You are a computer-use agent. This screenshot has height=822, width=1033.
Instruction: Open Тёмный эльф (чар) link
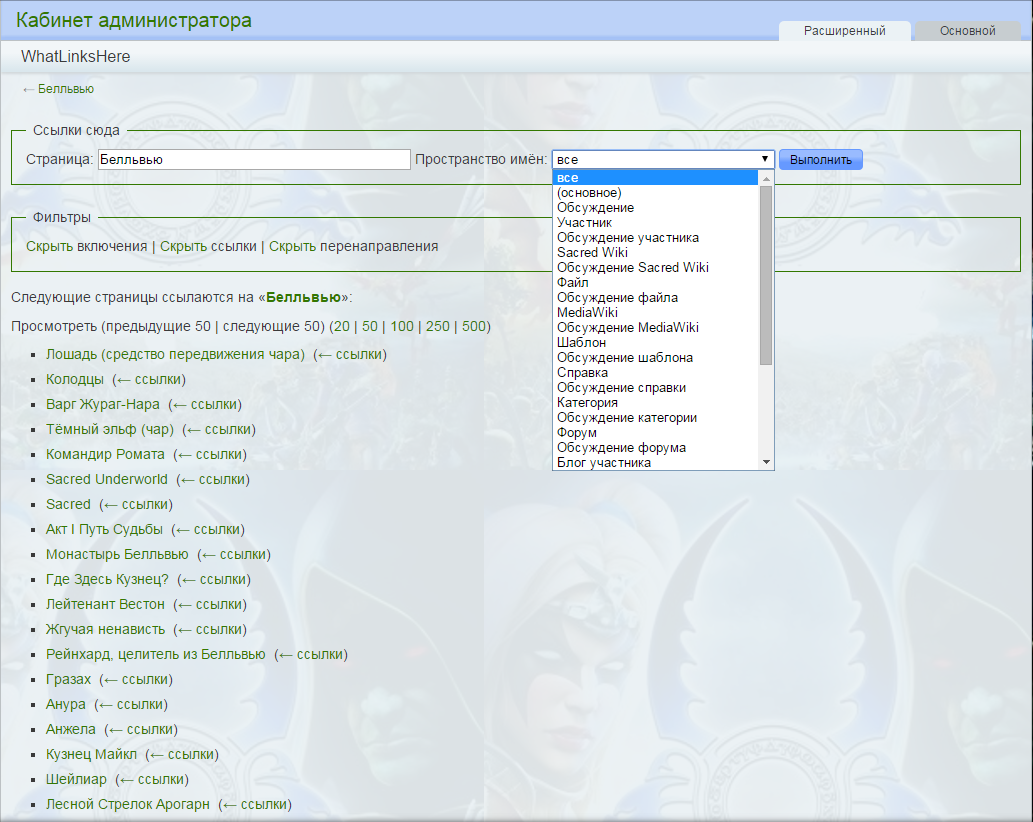(109, 429)
